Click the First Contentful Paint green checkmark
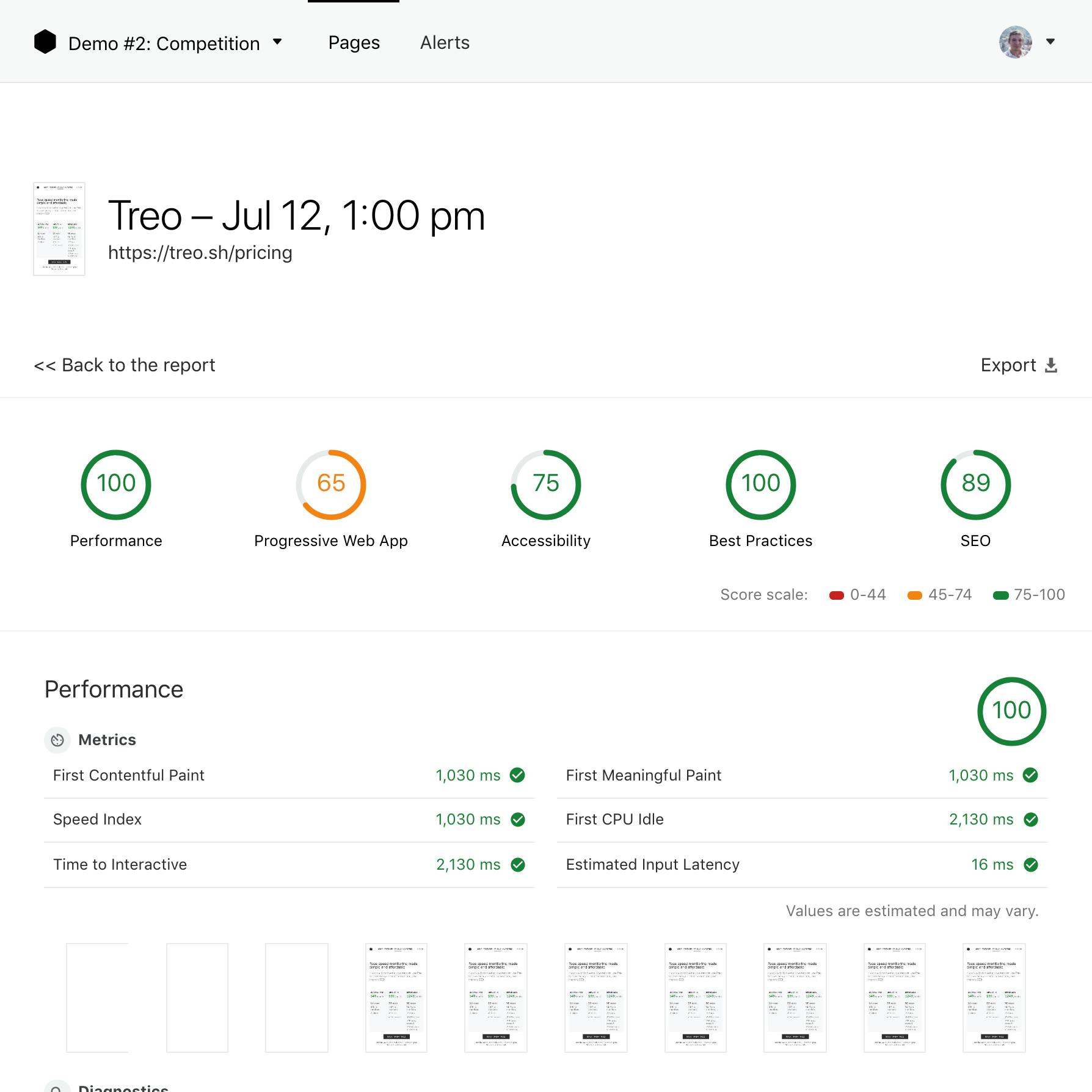Viewport: 1092px width, 1092px height. (x=518, y=776)
